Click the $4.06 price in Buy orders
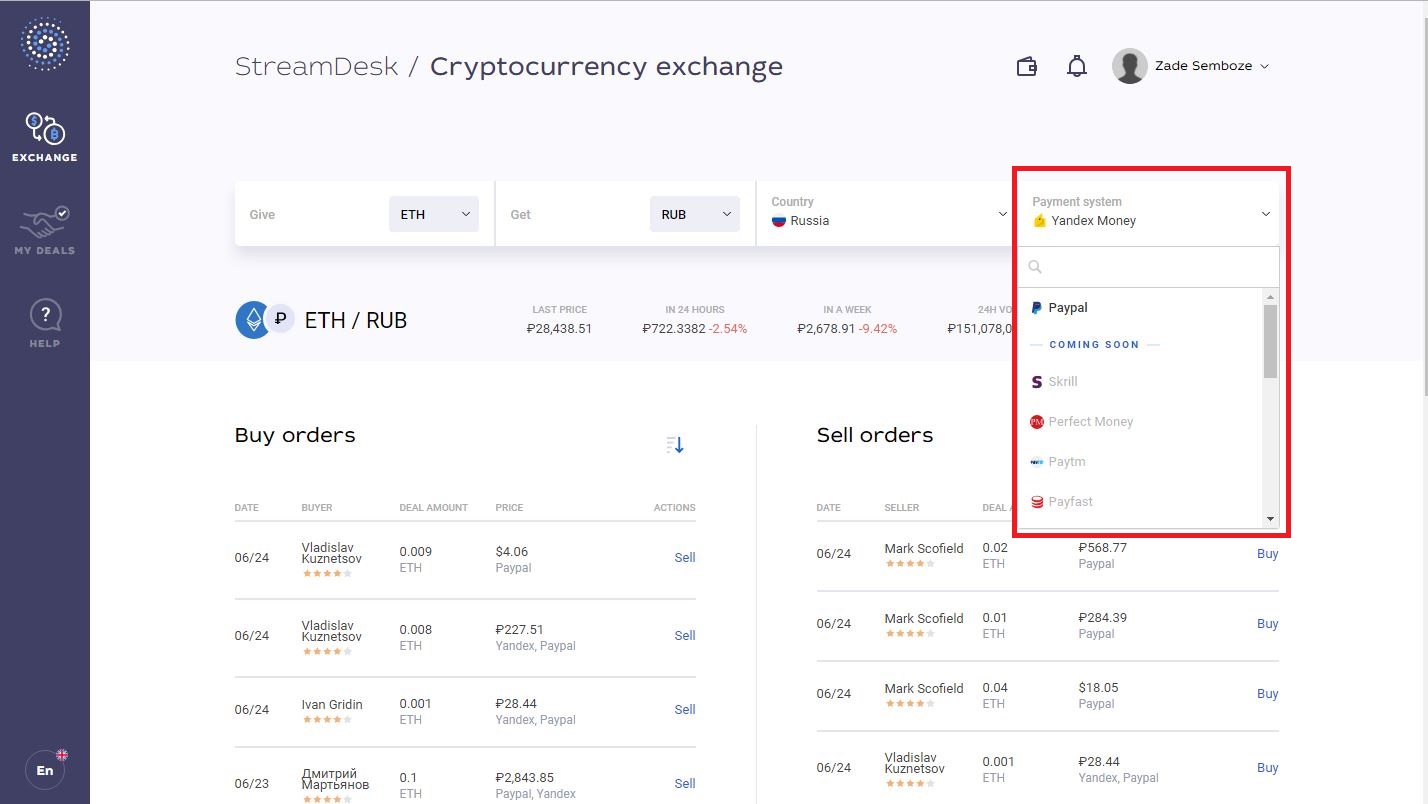 coord(512,552)
